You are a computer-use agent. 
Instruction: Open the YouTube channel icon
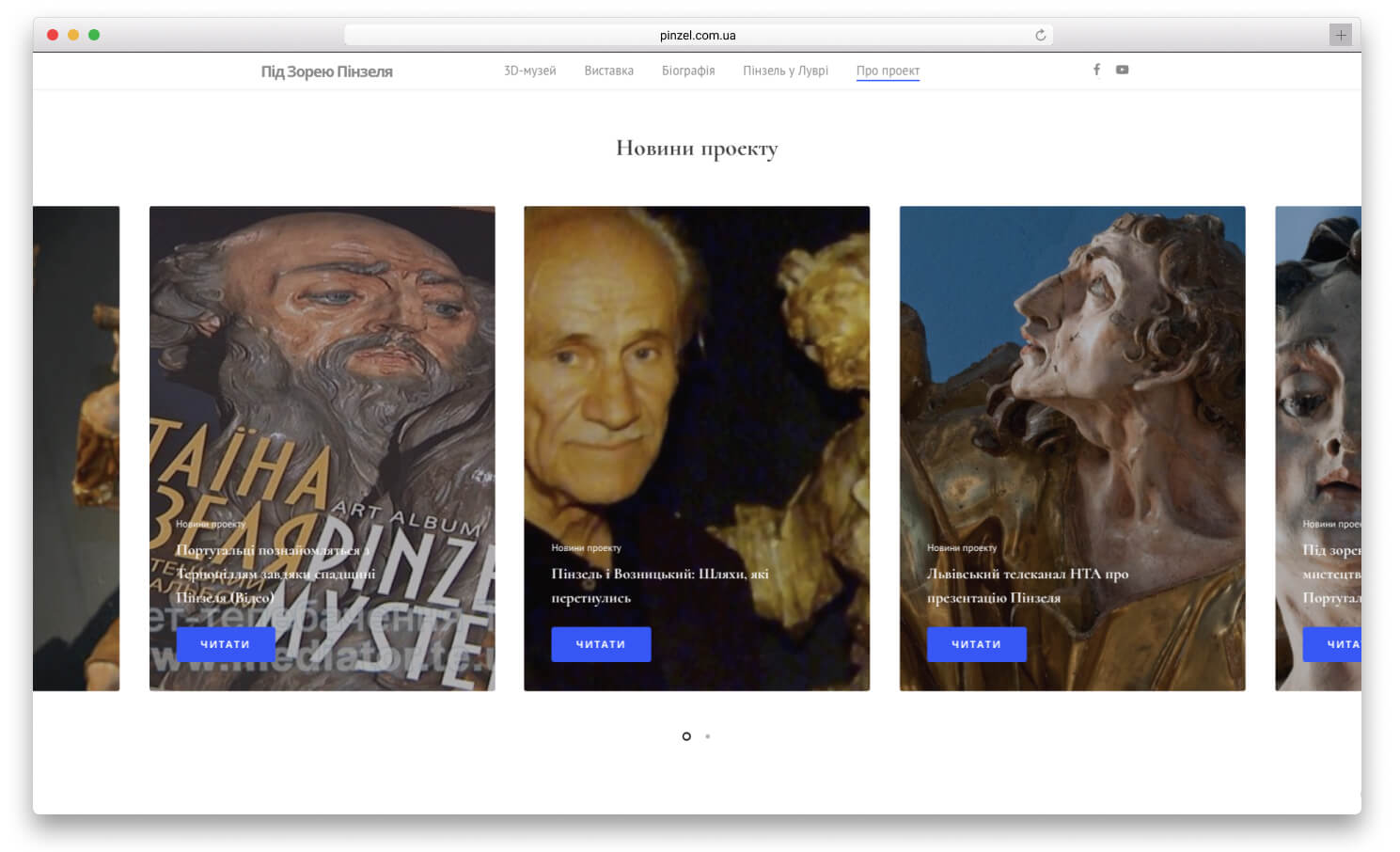click(1122, 70)
